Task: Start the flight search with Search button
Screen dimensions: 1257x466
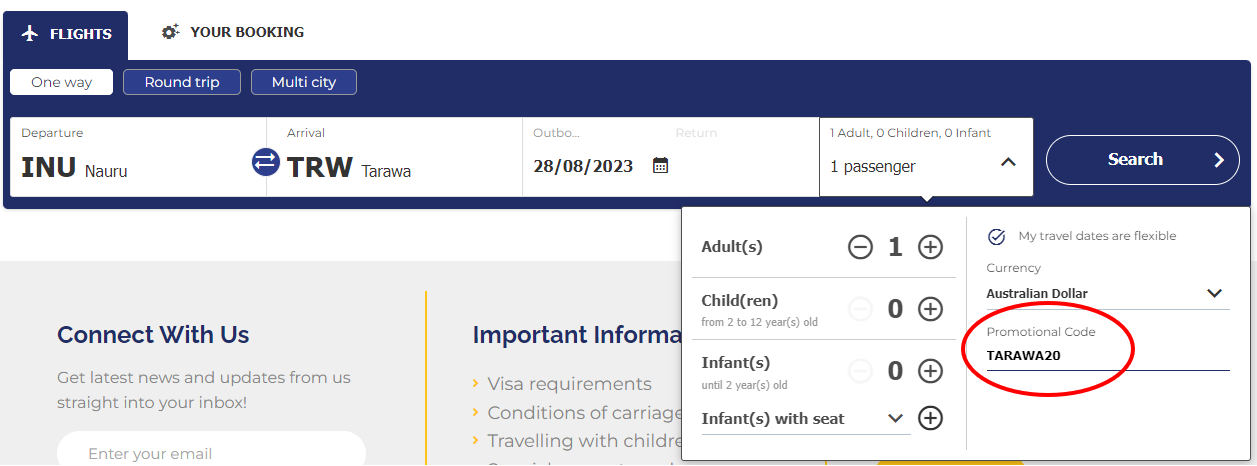Action: tap(1143, 160)
